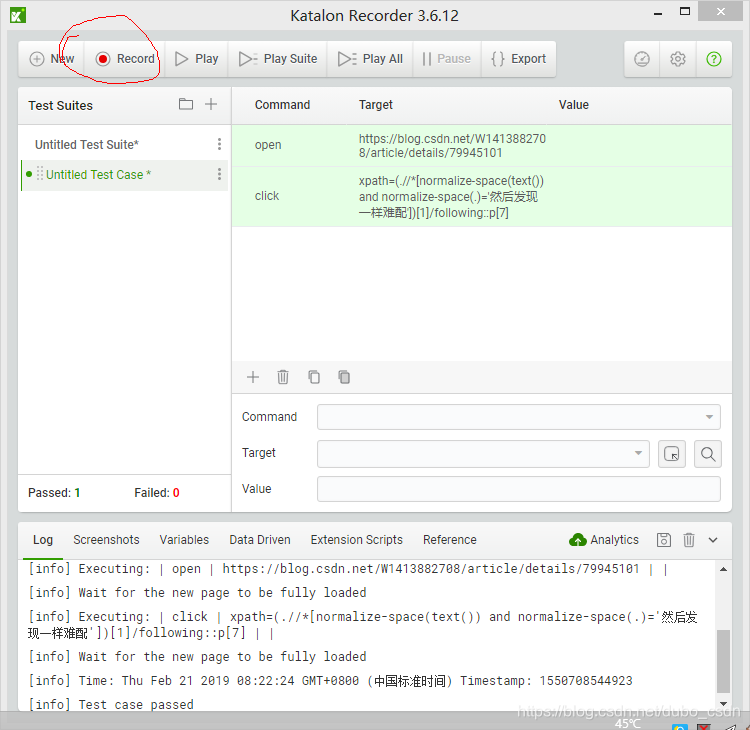Switch to the Data Driven tab
750x730 pixels.
pos(260,540)
